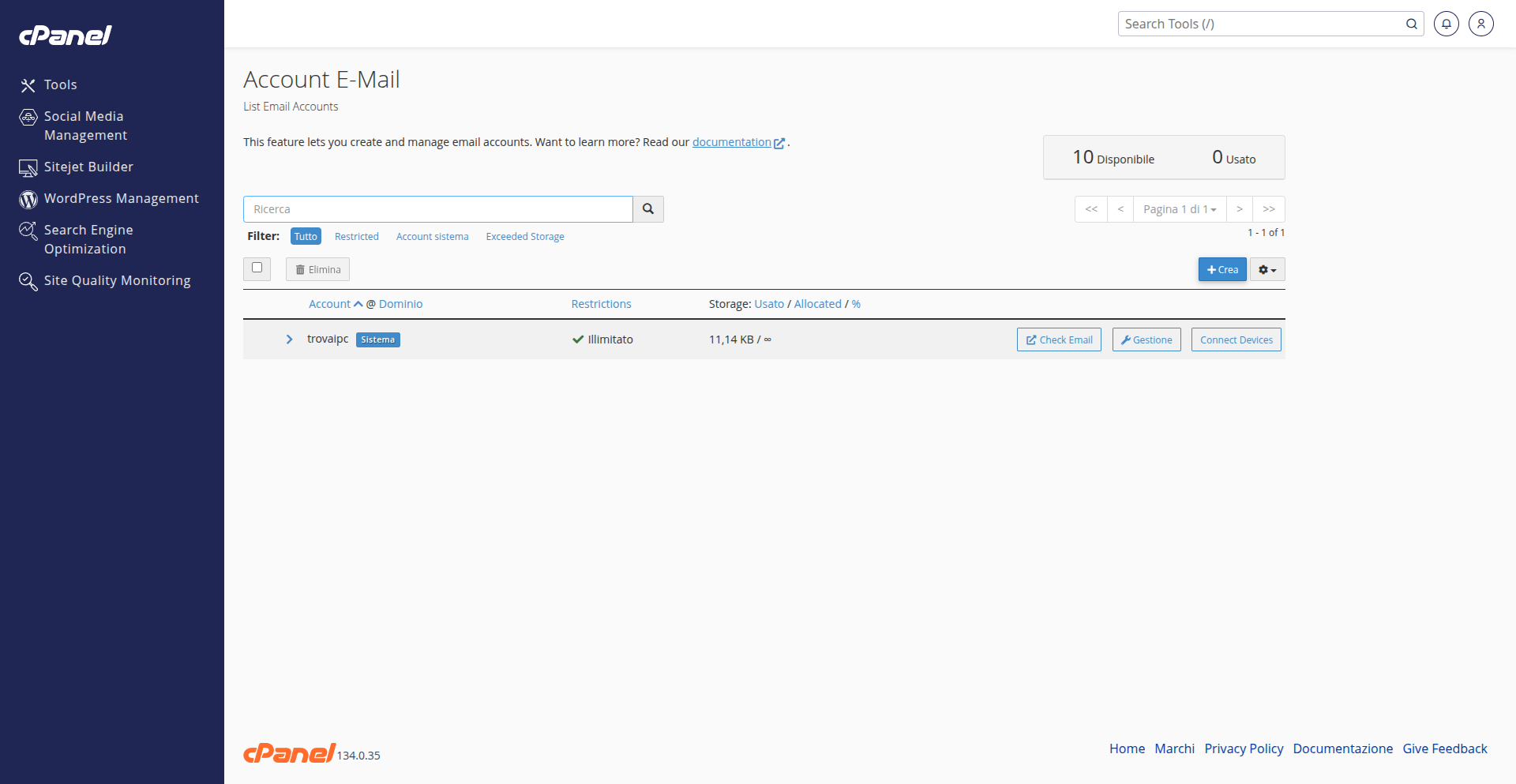
Task: Go to previous page with < button
Action: (x=1120, y=209)
